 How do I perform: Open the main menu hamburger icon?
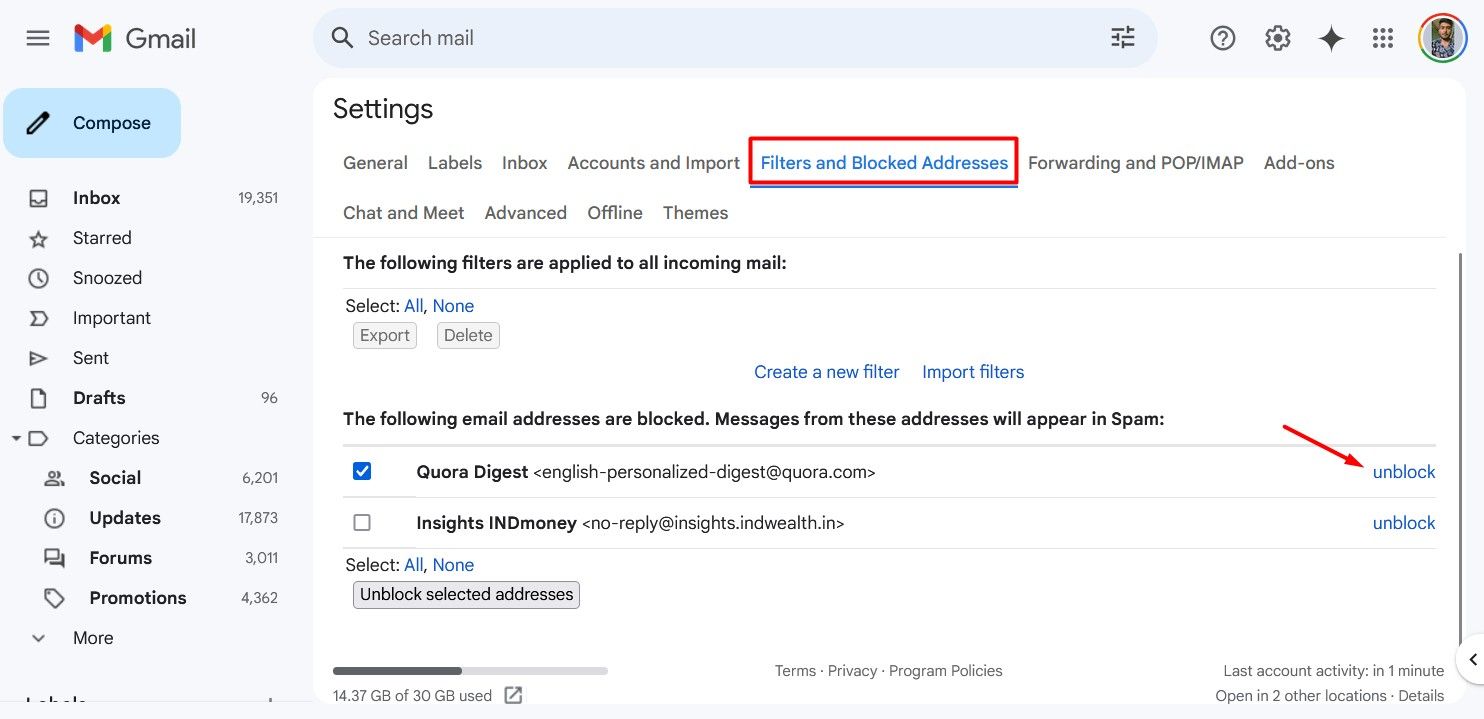coord(37,37)
